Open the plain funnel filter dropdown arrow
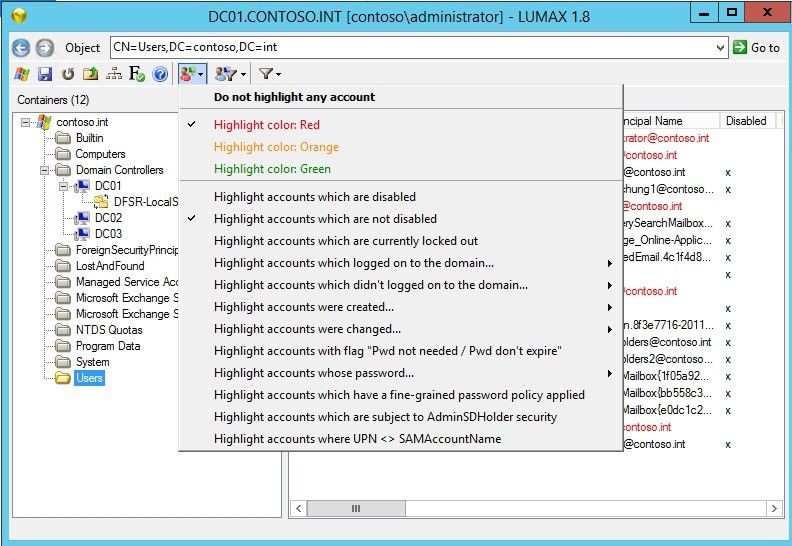This screenshot has height=546, width=792. [278, 75]
